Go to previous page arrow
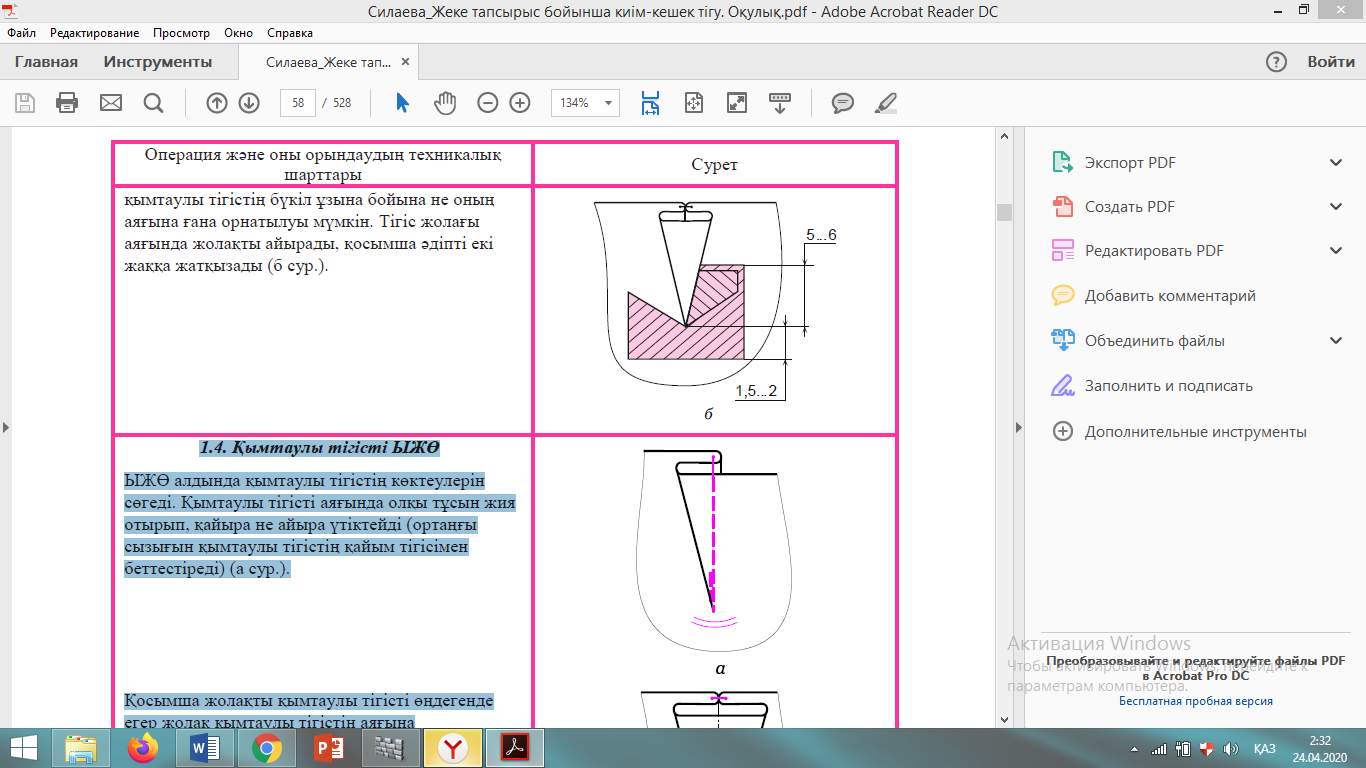The height and width of the screenshot is (768, 1366). pyautogui.click(x=216, y=102)
